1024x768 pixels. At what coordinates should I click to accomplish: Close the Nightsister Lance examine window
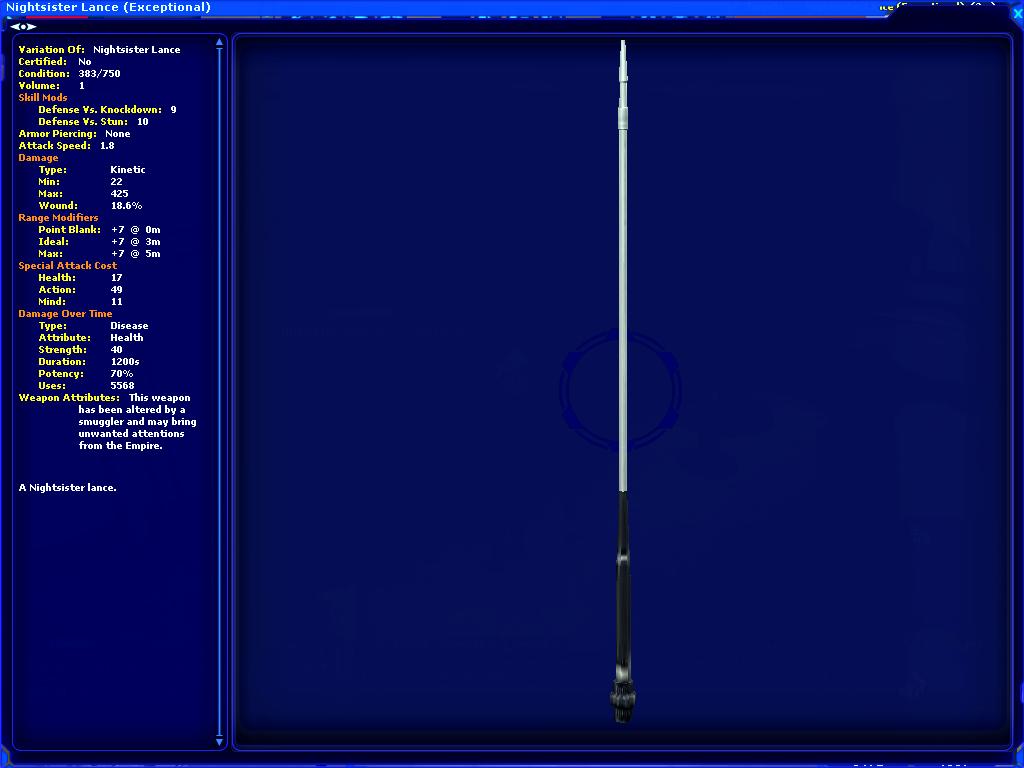(x=1017, y=14)
